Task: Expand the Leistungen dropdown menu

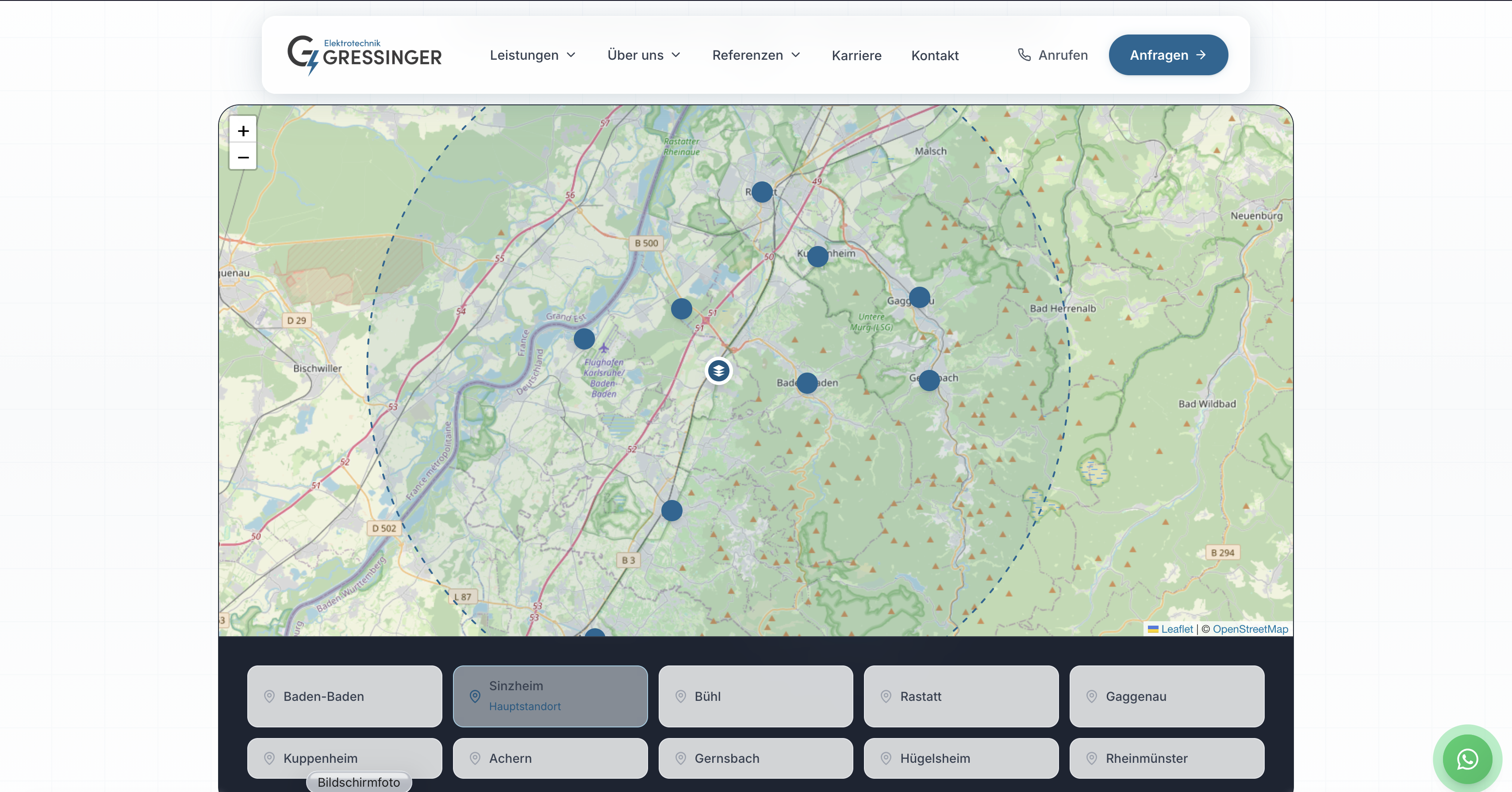Action: (532, 55)
